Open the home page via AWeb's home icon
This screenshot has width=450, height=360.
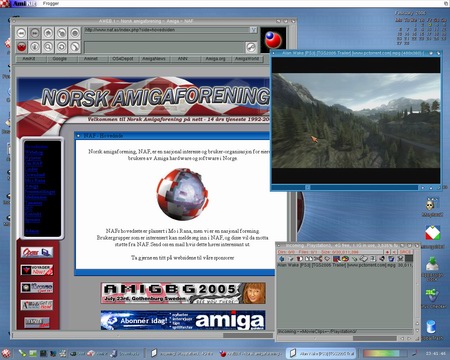click(48, 33)
